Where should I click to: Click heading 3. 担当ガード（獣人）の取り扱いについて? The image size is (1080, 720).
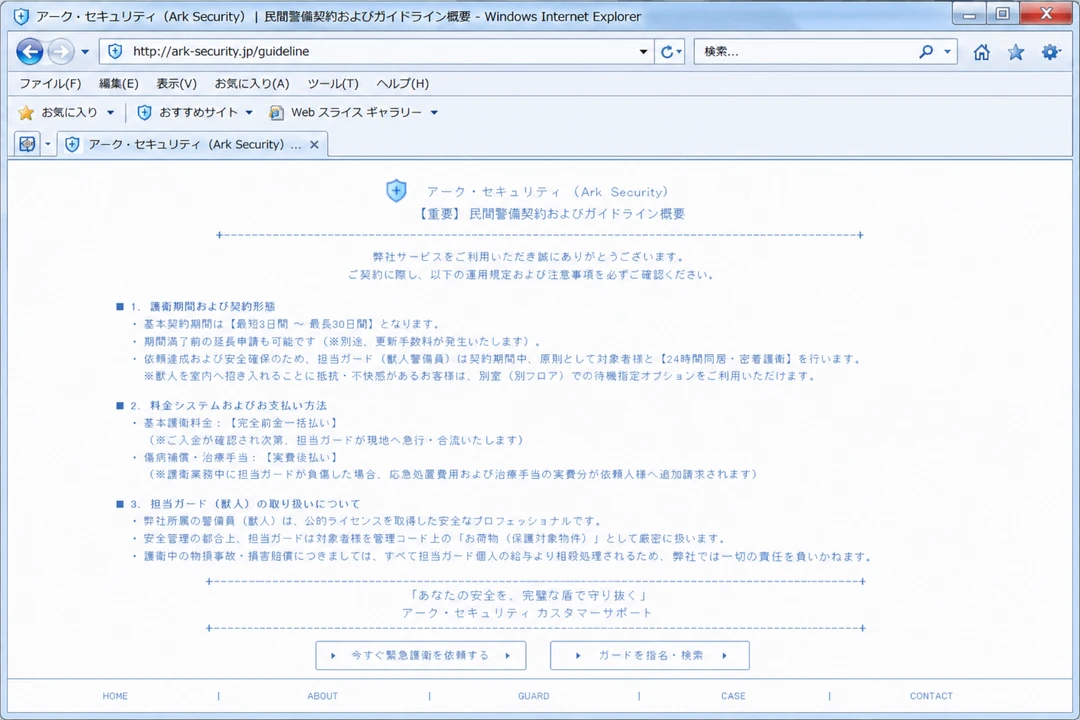click(245, 504)
